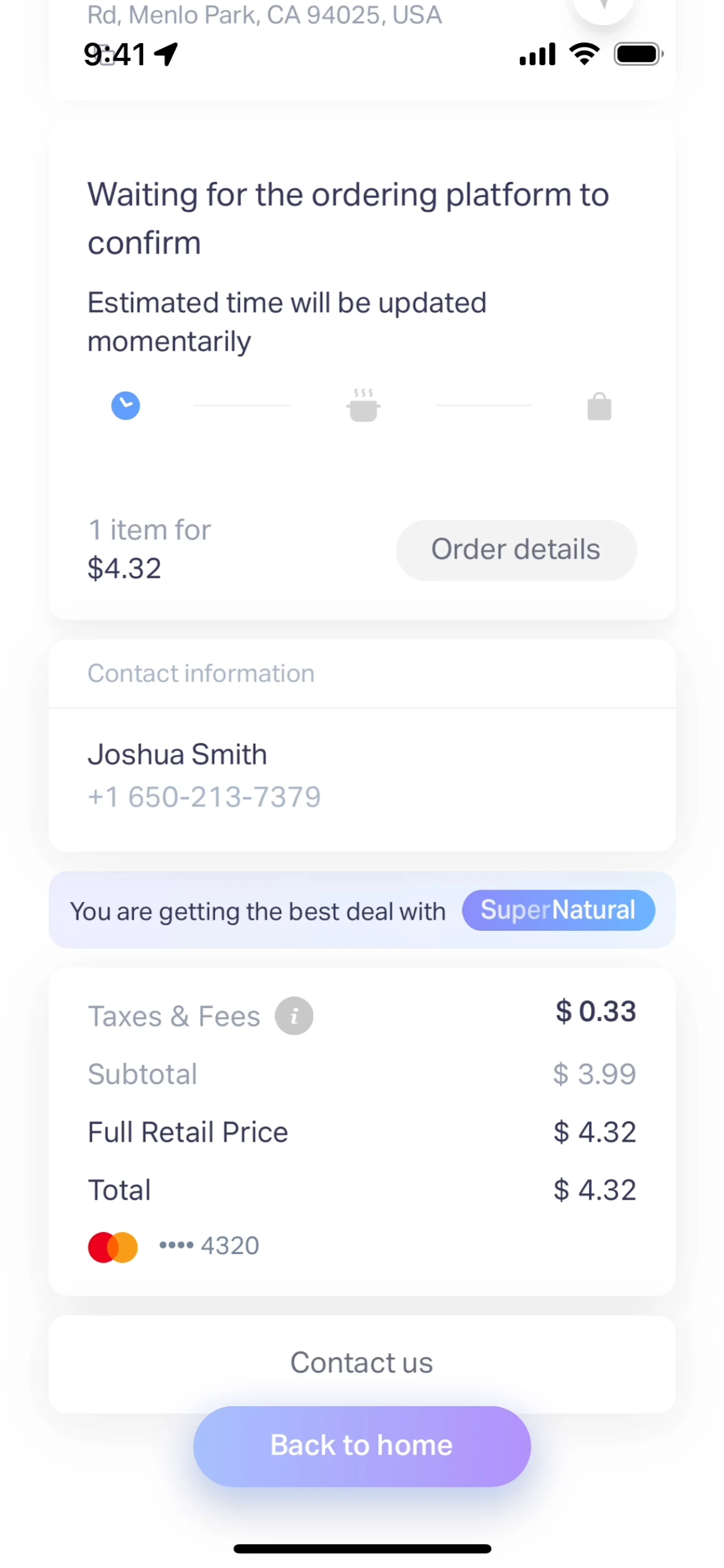
Task: Tap the Contact us link
Action: pyautogui.click(x=362, y=1363)
